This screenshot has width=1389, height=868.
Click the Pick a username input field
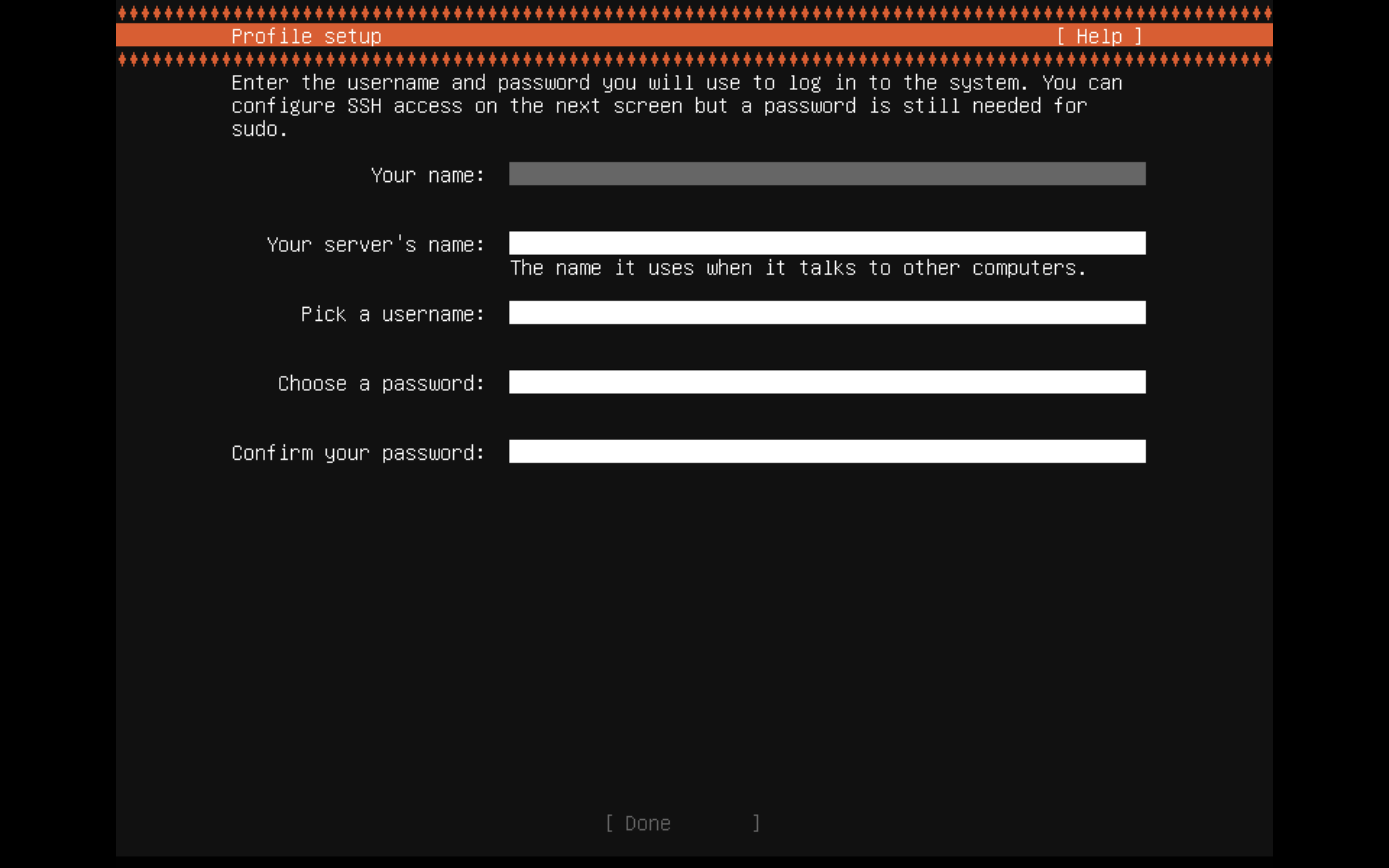pos(827,313)
